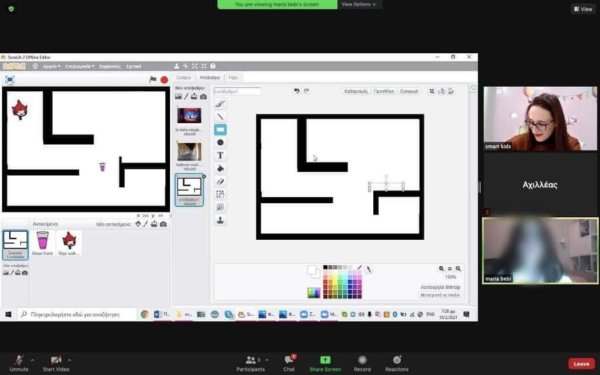
Task: Open the File (Αρχείο) menu
Action: pos(51,66)
